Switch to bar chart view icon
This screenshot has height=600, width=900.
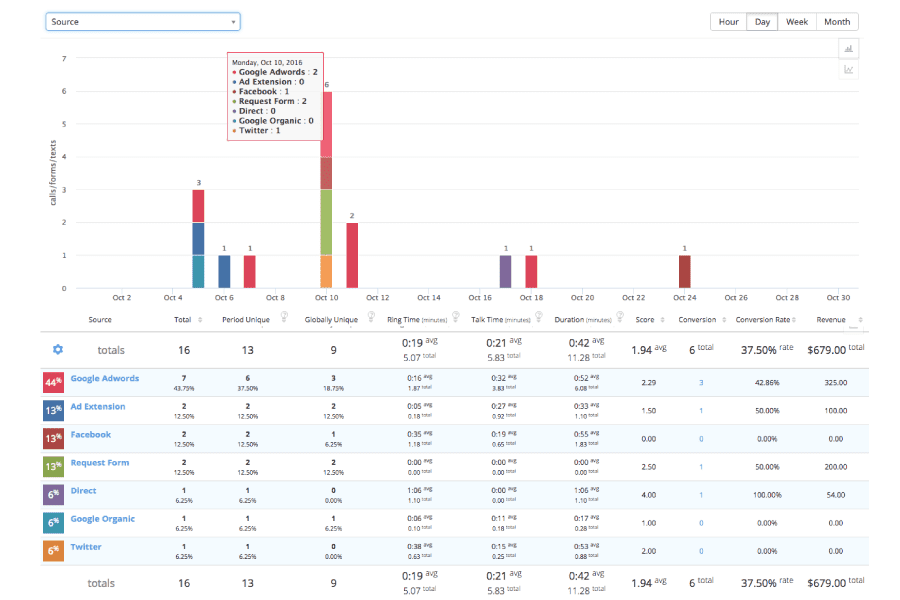pyautogui.click(x=848, y=48)
